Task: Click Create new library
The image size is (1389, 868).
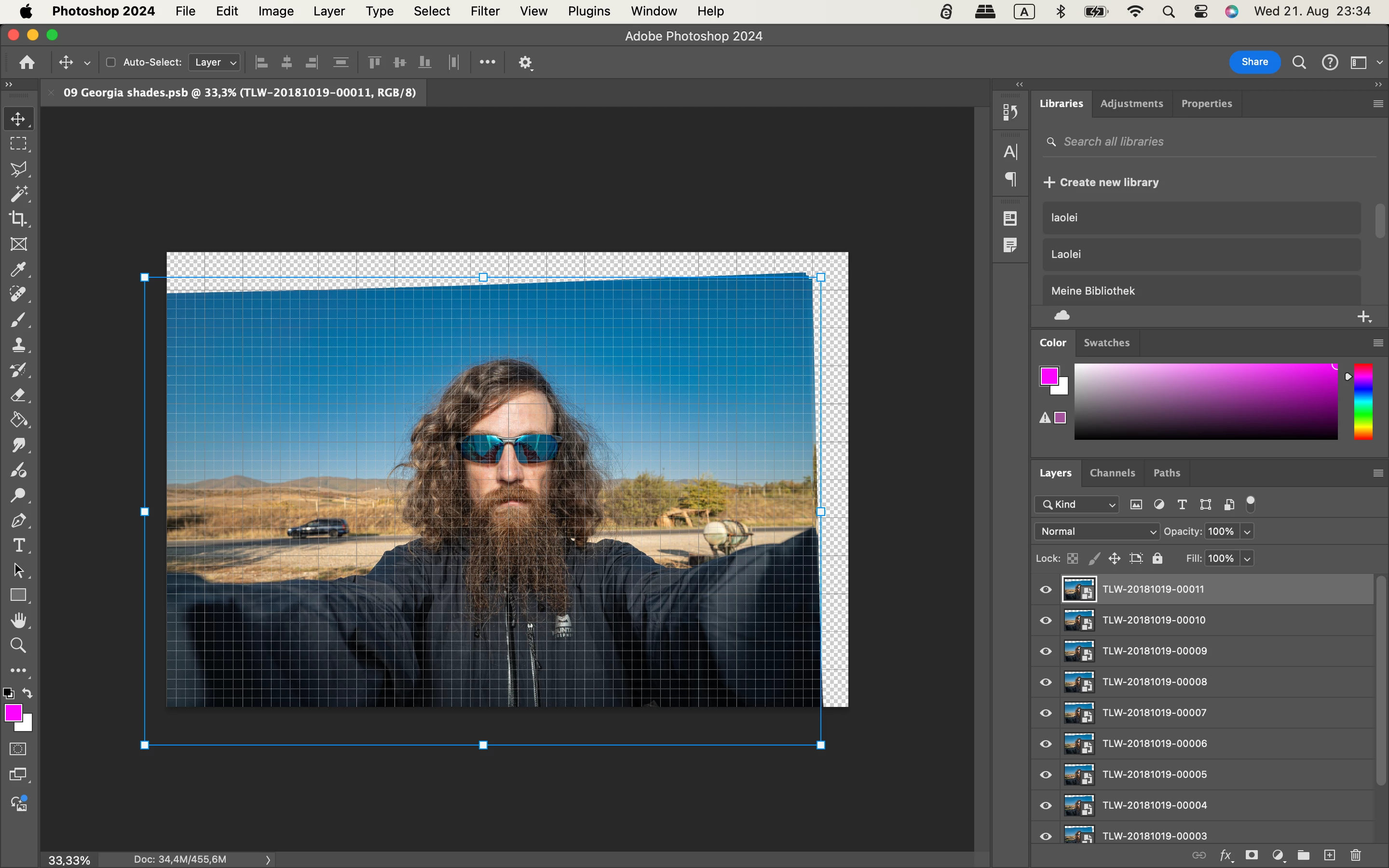Action: tap(1101, 182)
